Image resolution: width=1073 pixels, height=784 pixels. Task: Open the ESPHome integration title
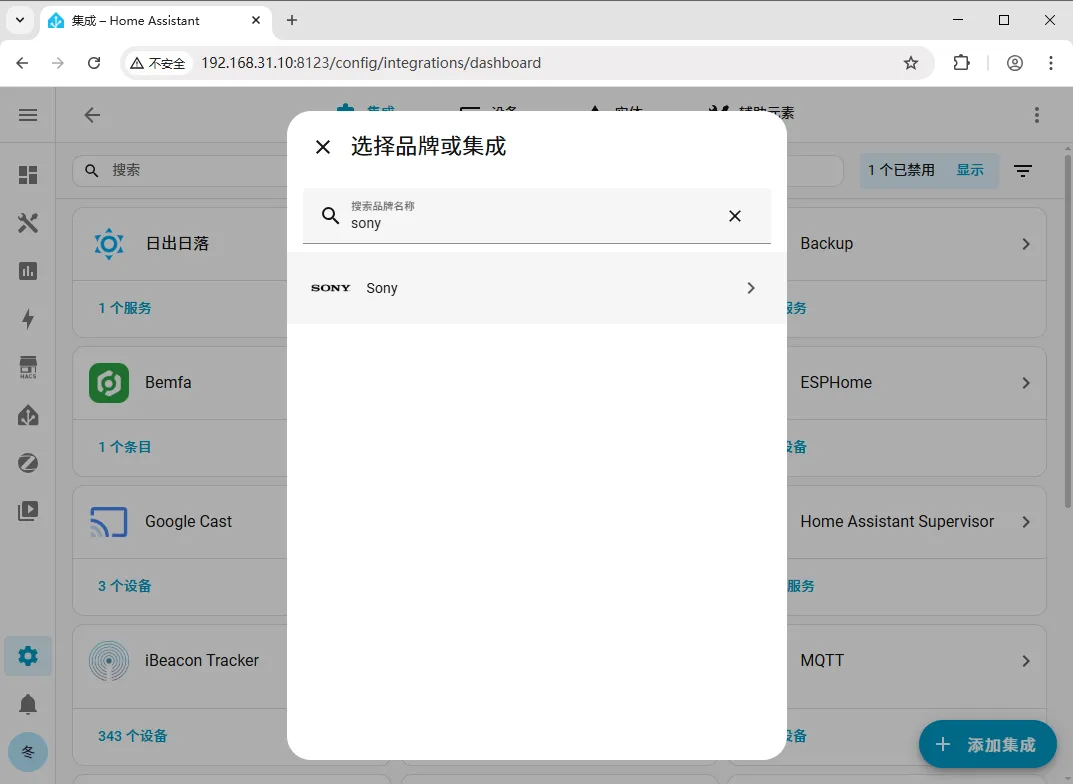point(836,382)
